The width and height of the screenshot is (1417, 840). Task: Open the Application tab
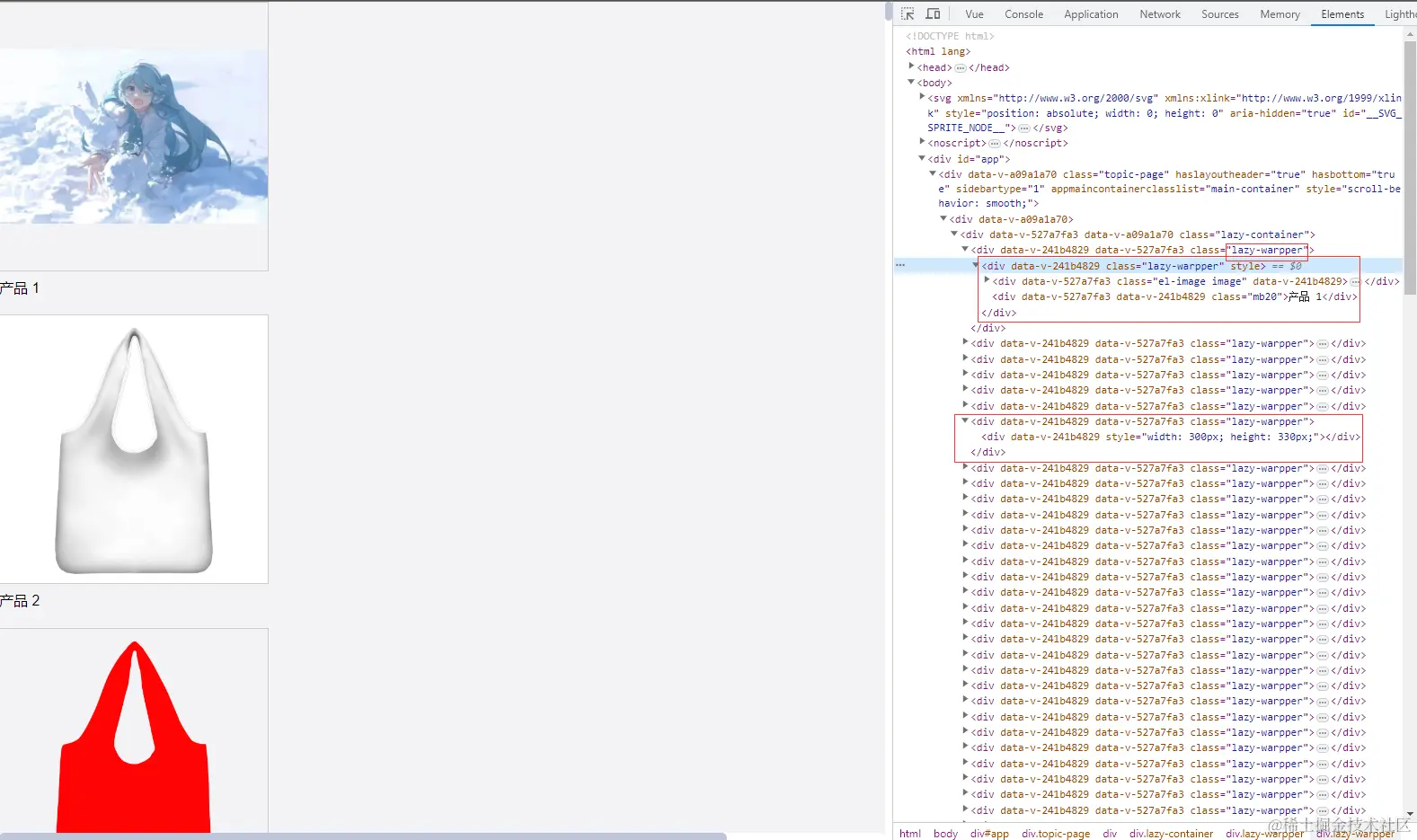(1091, 13)
